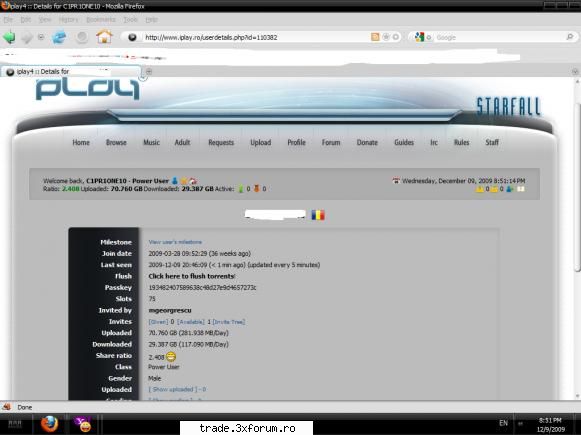Open the Tools menu
This screenshot has width=581, height=435.
coord(130,20)
